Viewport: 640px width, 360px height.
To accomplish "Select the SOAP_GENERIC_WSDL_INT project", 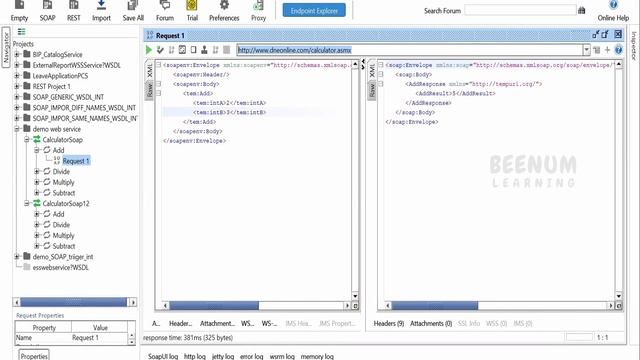I will [x=68, y=97].
